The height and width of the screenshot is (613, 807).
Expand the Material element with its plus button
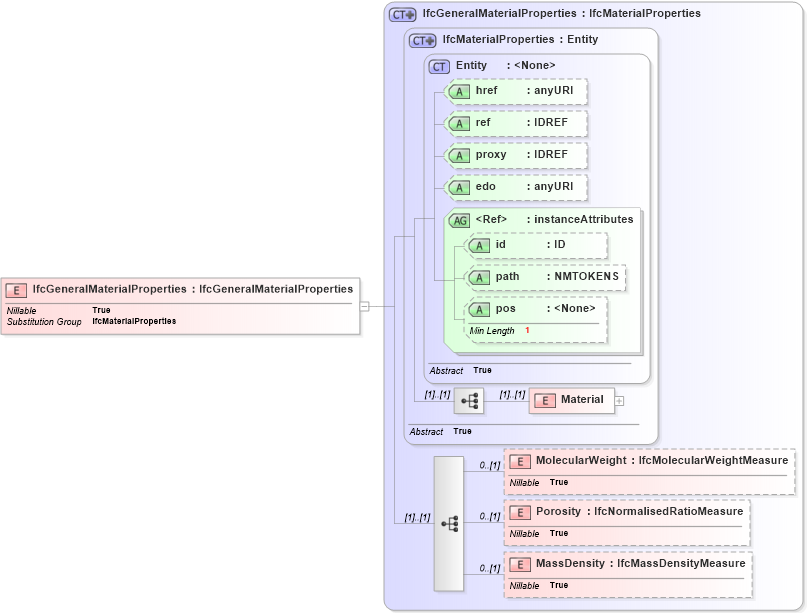619,400
